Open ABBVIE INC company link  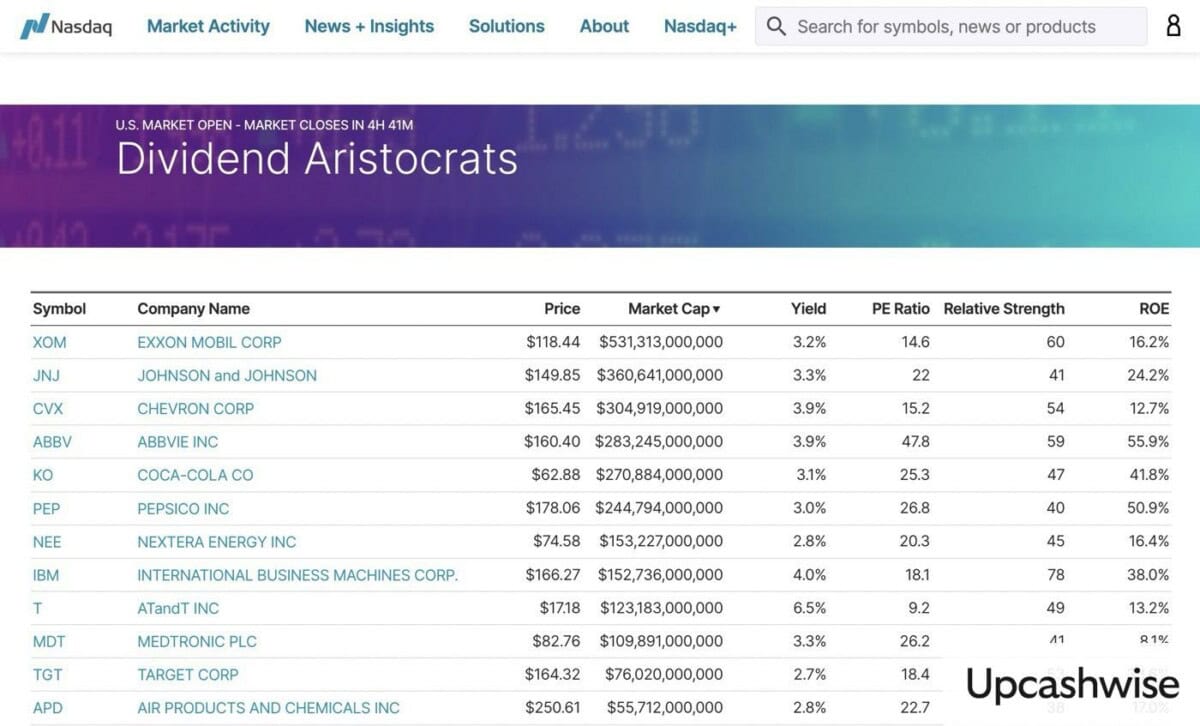point(177,441)
